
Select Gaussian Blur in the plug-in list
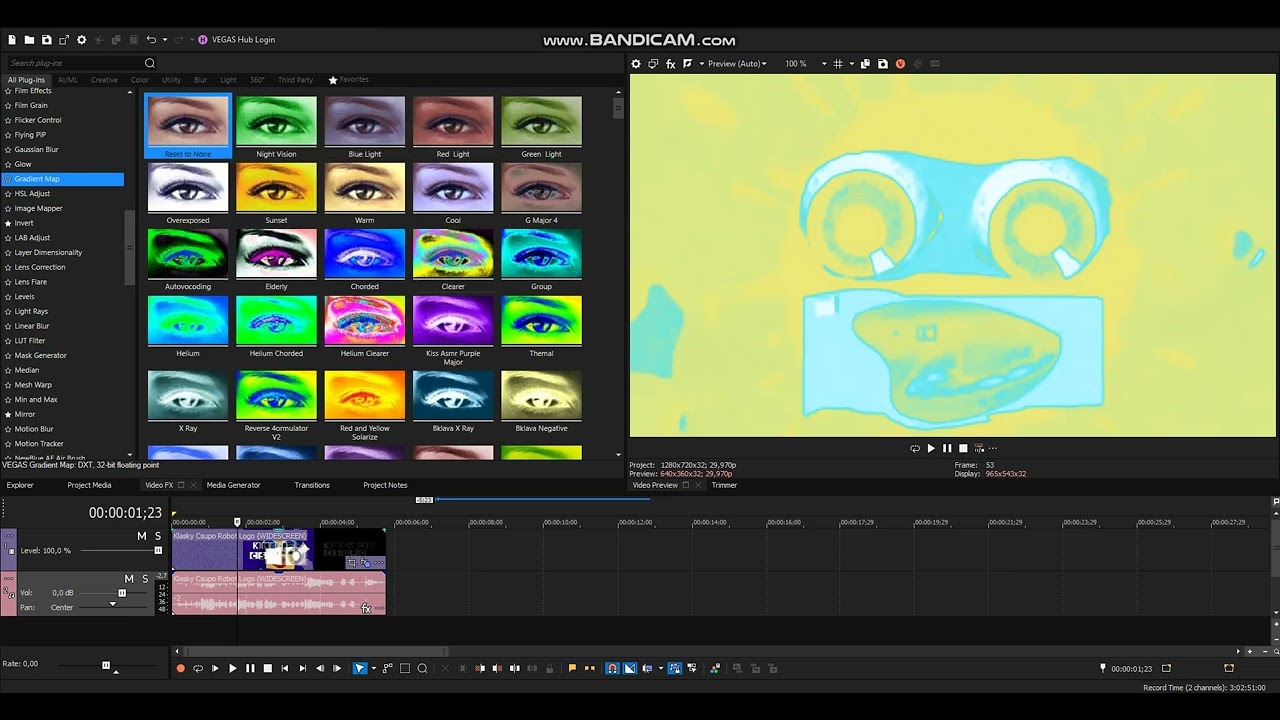coord(36,150)
